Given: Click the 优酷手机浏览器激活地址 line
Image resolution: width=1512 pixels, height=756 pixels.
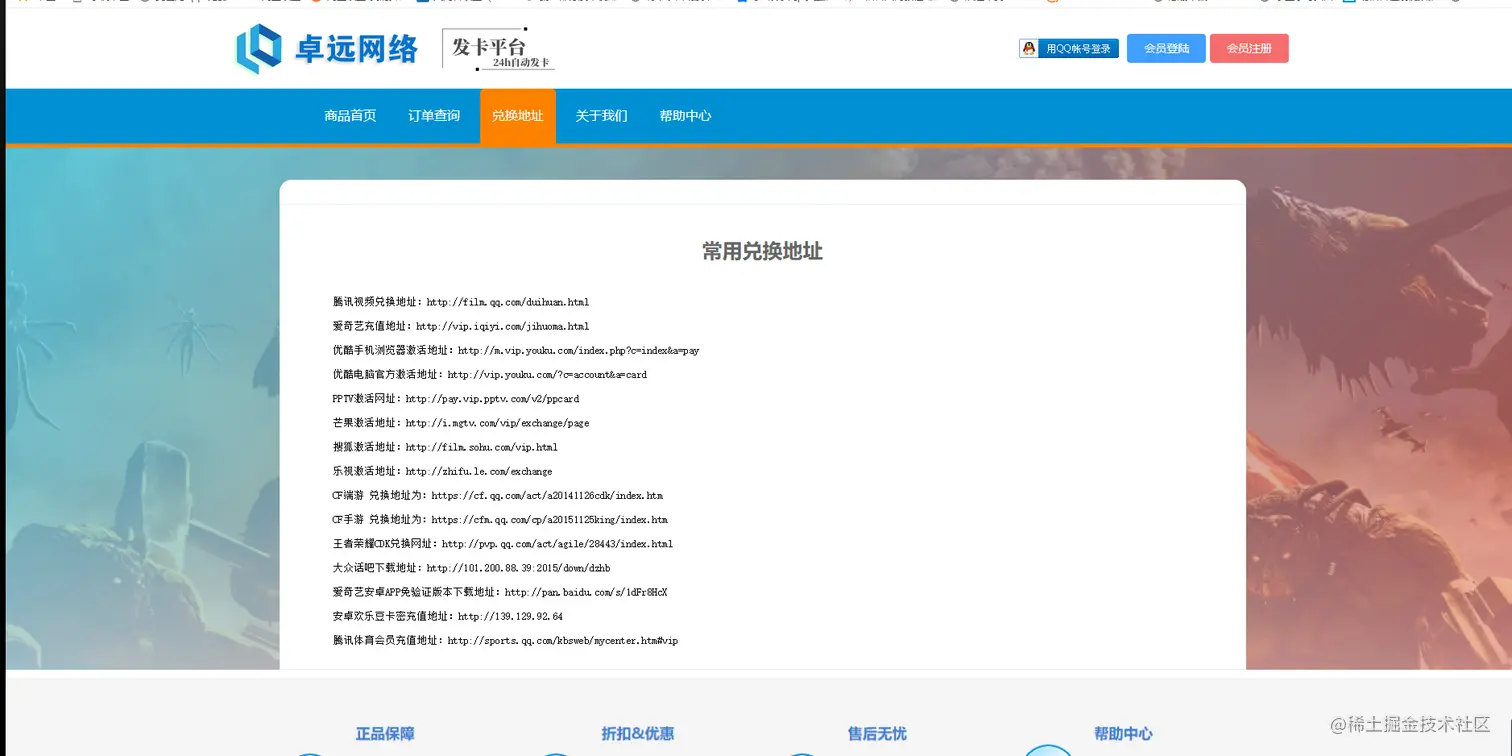Looking at the screenshot, I should [516, 351].
